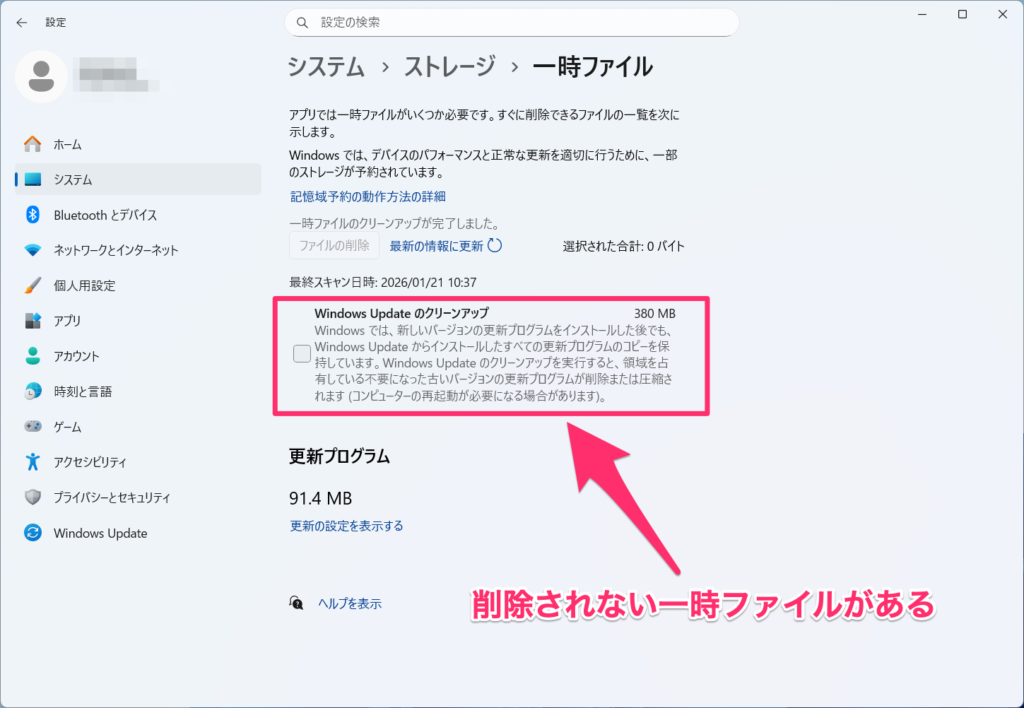
Task: Click the アカウント person icon
Action: (x=33, y=356)
